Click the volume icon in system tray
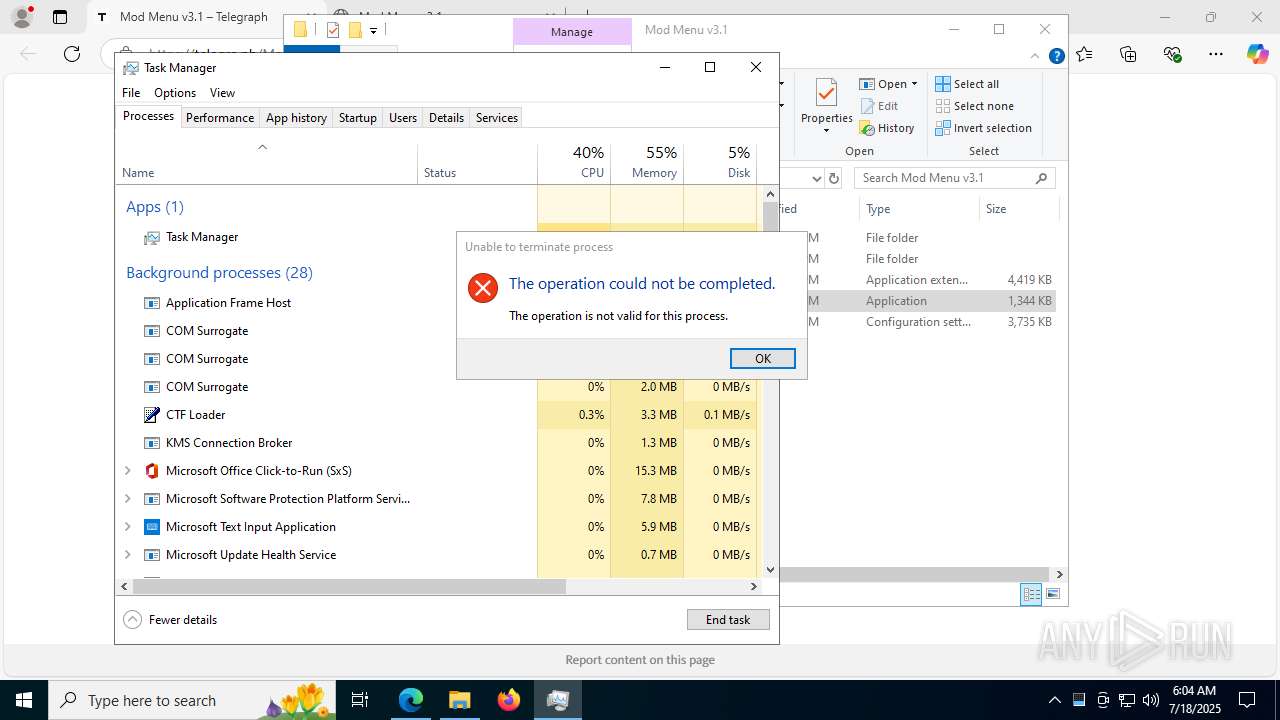 pos(1150,700)
